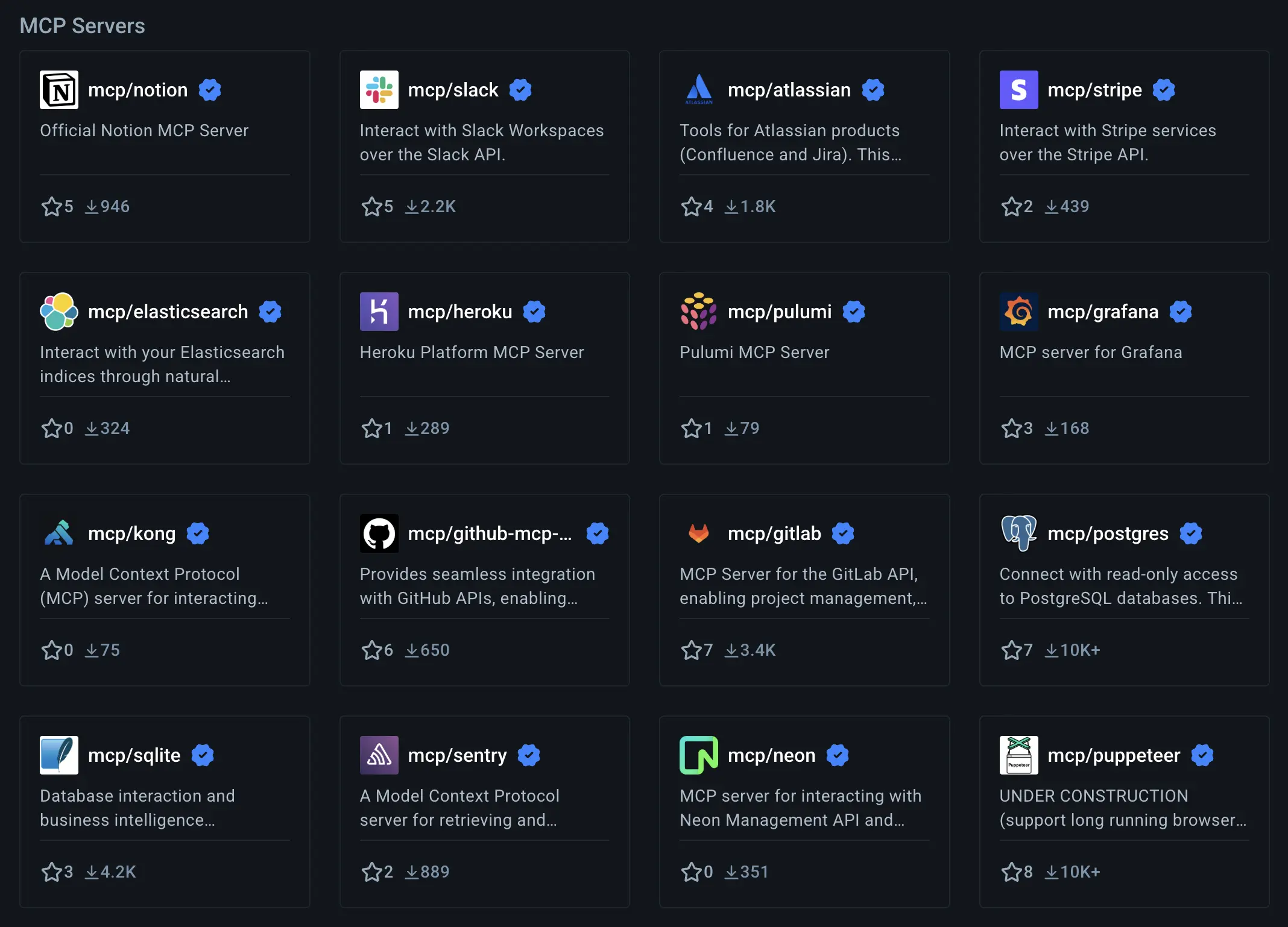
Task: Open the mcp/sqlite server title
Action: pos(134,755)
